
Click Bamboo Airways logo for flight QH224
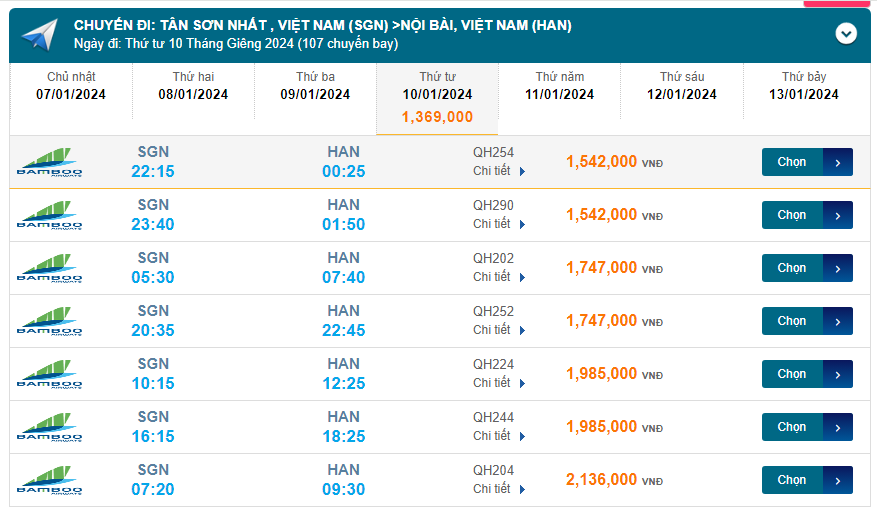coord(50,374)
